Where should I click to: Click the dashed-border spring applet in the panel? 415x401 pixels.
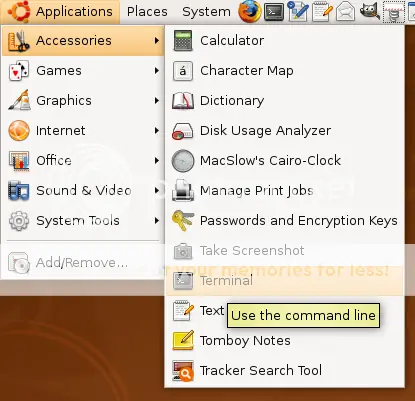point(394,12)
